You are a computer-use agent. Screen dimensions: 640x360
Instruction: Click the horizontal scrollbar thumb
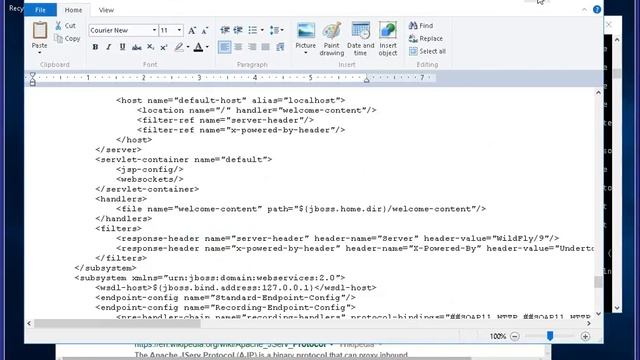(x=118, y=324)
